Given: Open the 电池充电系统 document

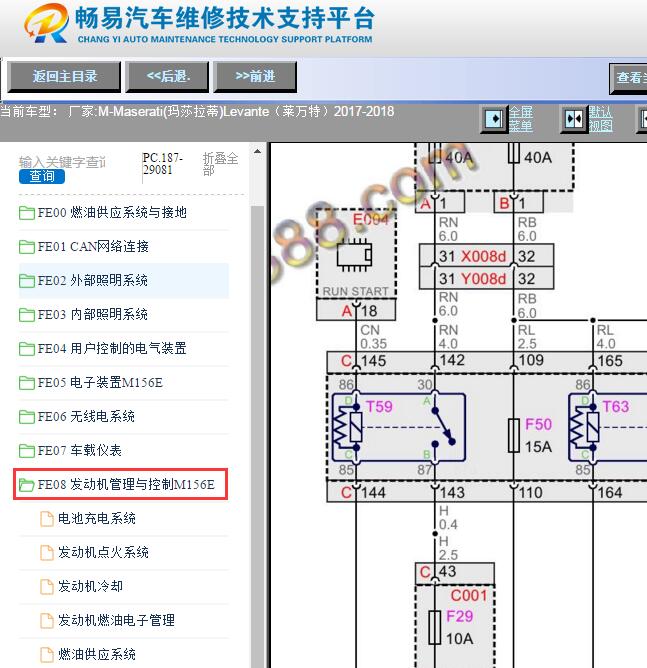Looking at the screenshot, I should (97, 518).
